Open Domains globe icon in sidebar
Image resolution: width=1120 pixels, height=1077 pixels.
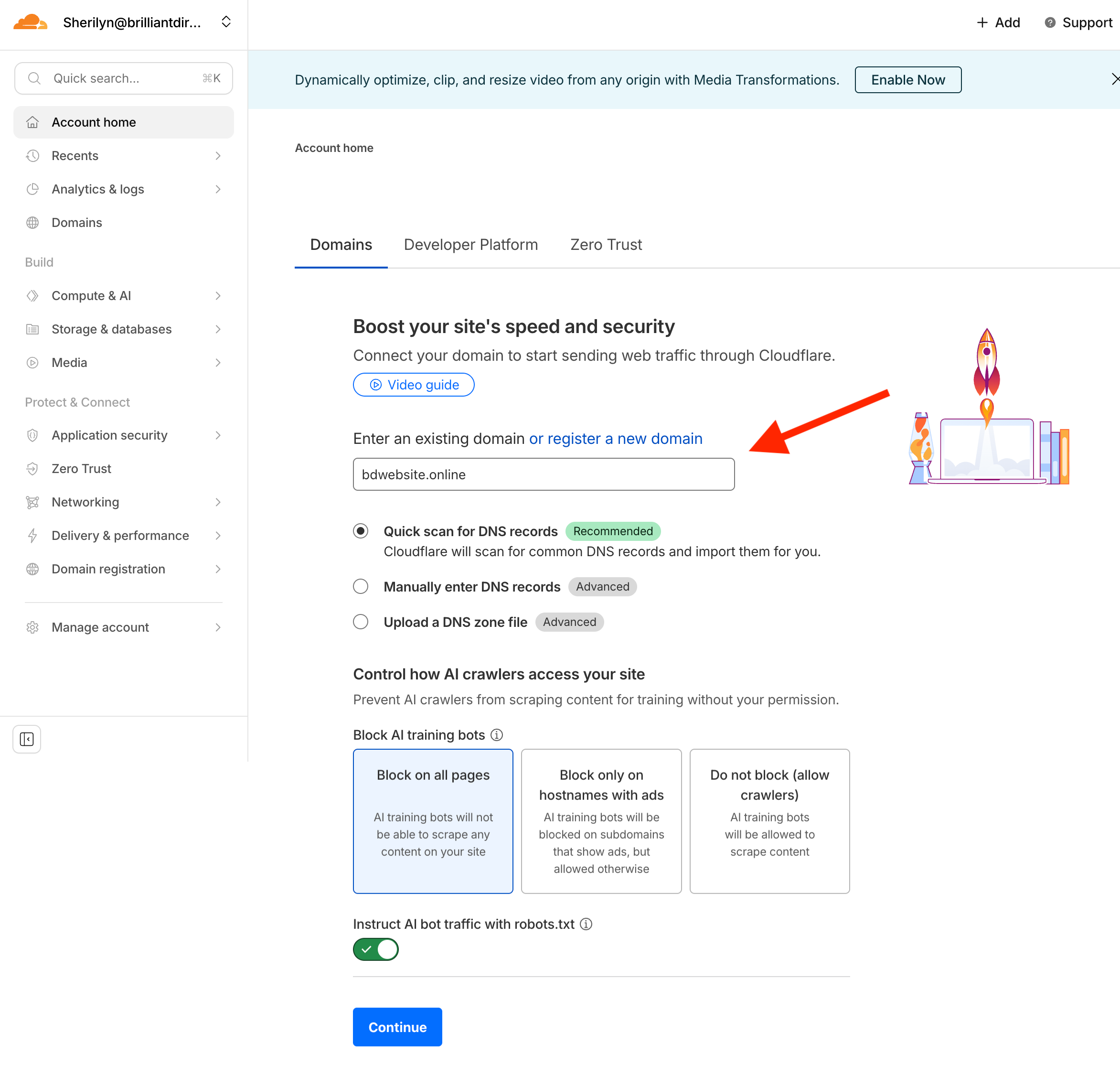point(32,222)
